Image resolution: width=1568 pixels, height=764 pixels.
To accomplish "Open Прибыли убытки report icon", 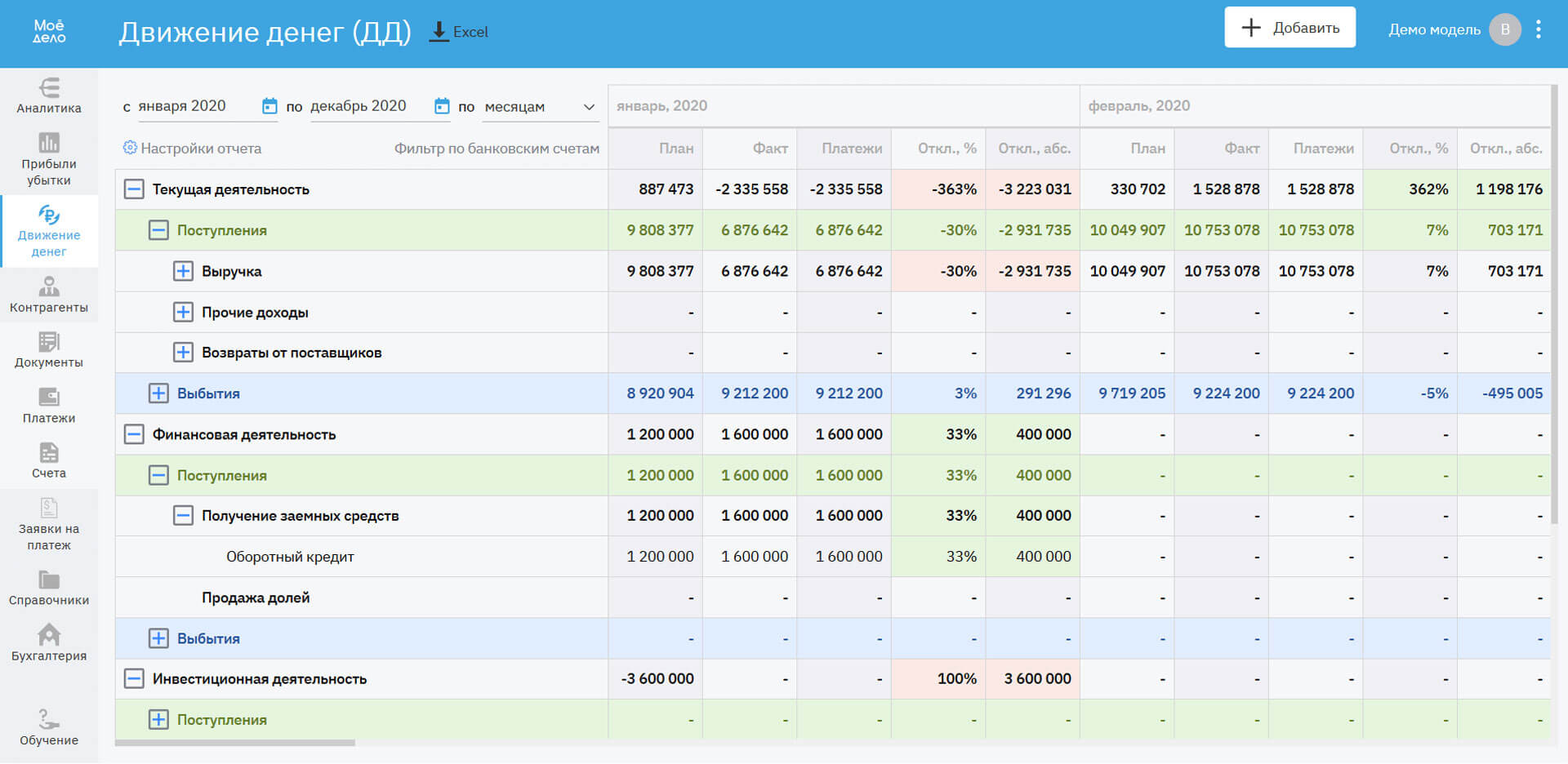I will [49, 144].
